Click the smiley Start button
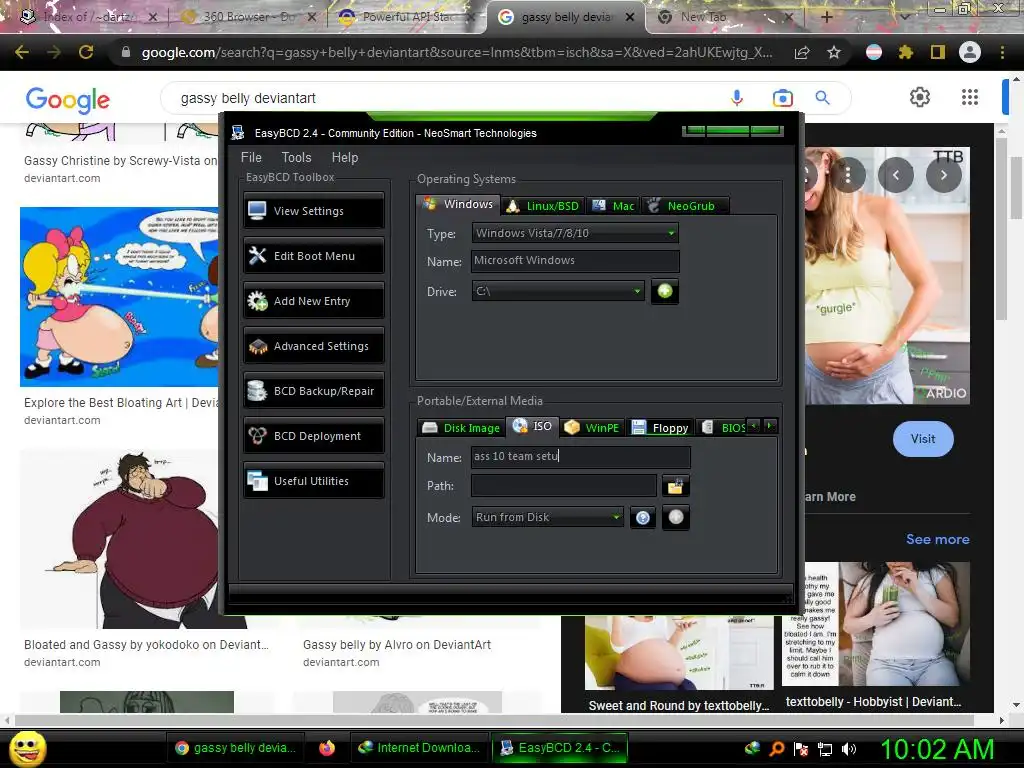Image resolution: width=1024 pixels, height=768 pixels. 28,748
